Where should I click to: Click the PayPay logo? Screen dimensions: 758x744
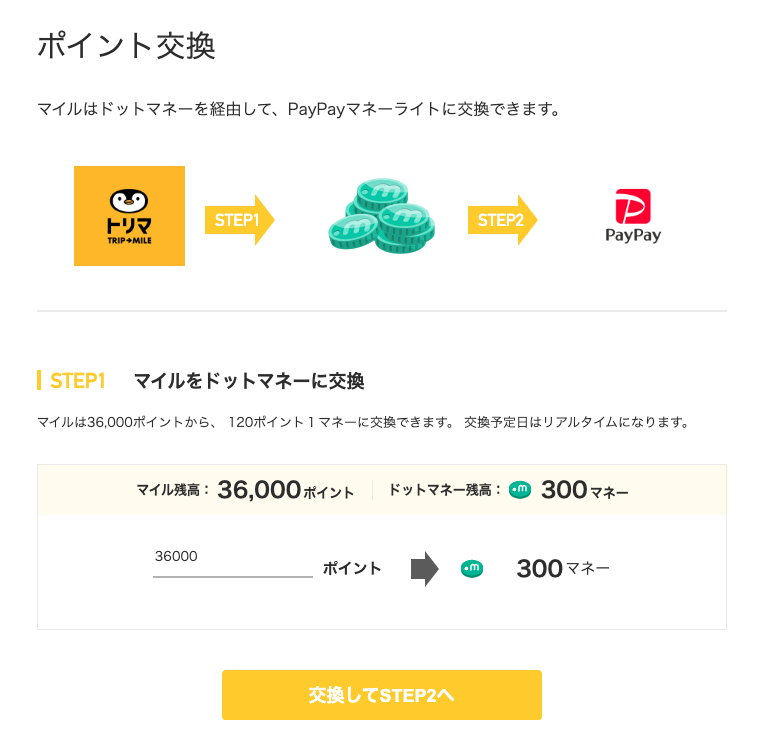coord(633,216)
